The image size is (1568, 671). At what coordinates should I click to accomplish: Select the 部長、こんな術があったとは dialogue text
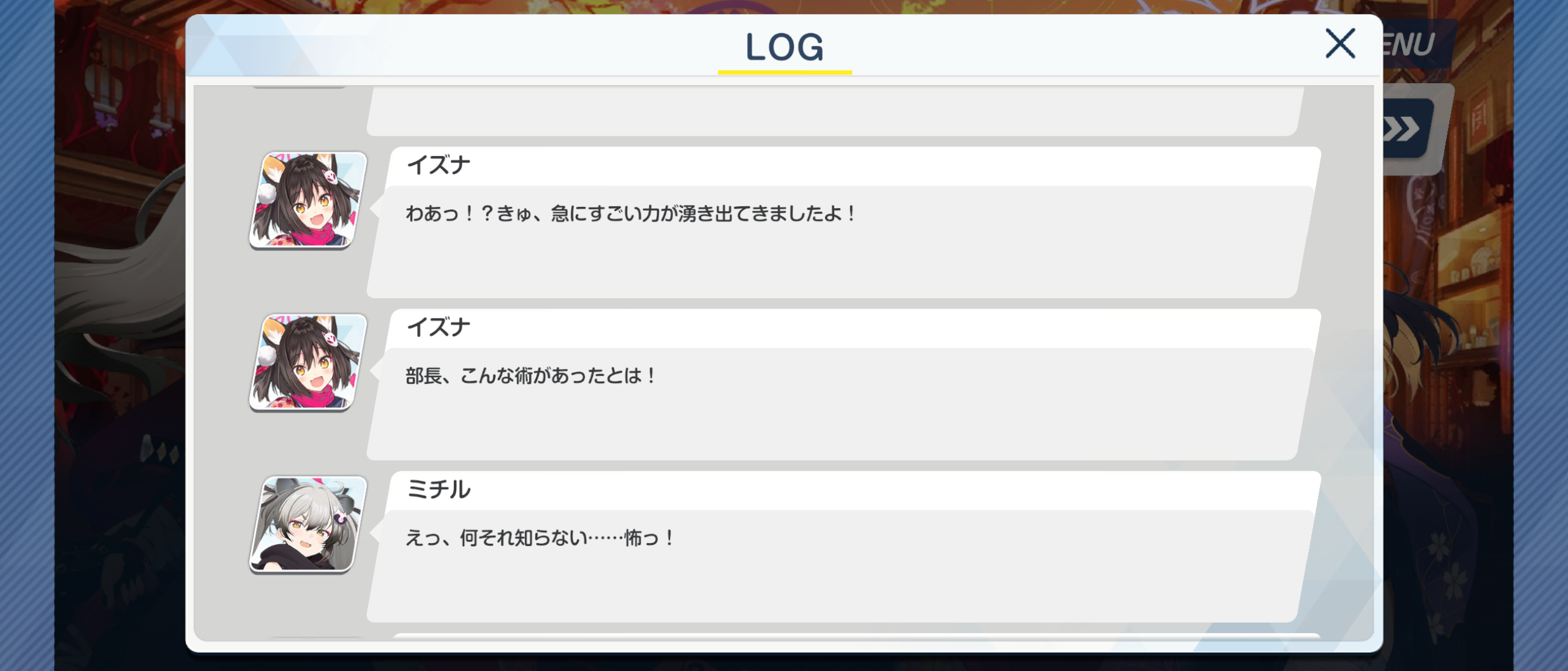pyautogui.click(x=530, y=376)
